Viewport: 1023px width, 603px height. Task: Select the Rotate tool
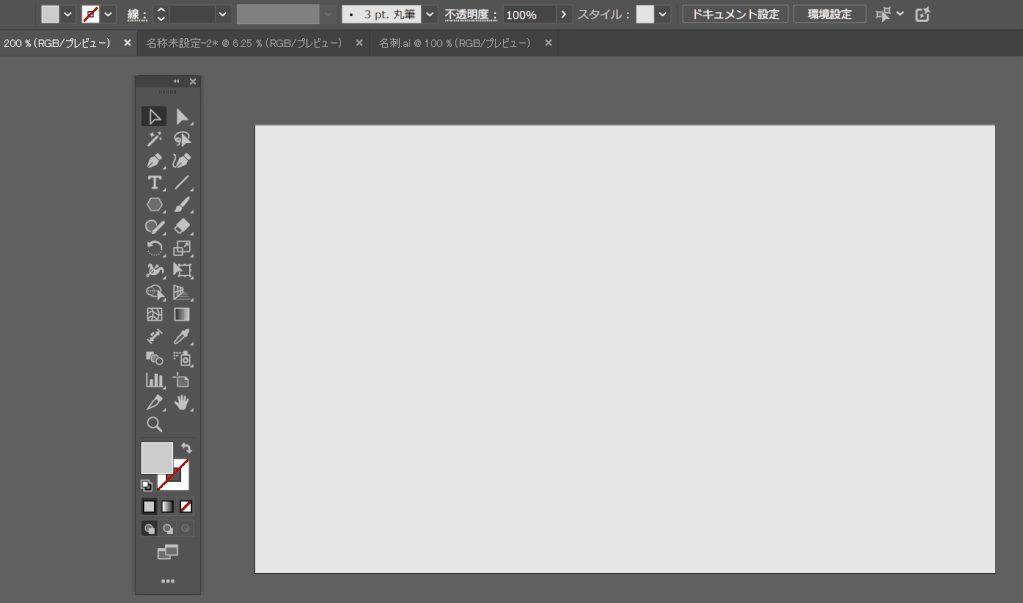point(154,249)
